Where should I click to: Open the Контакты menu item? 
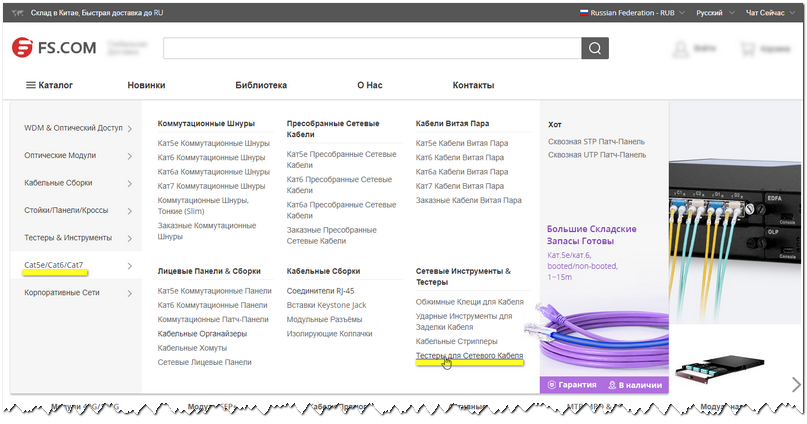473,85
